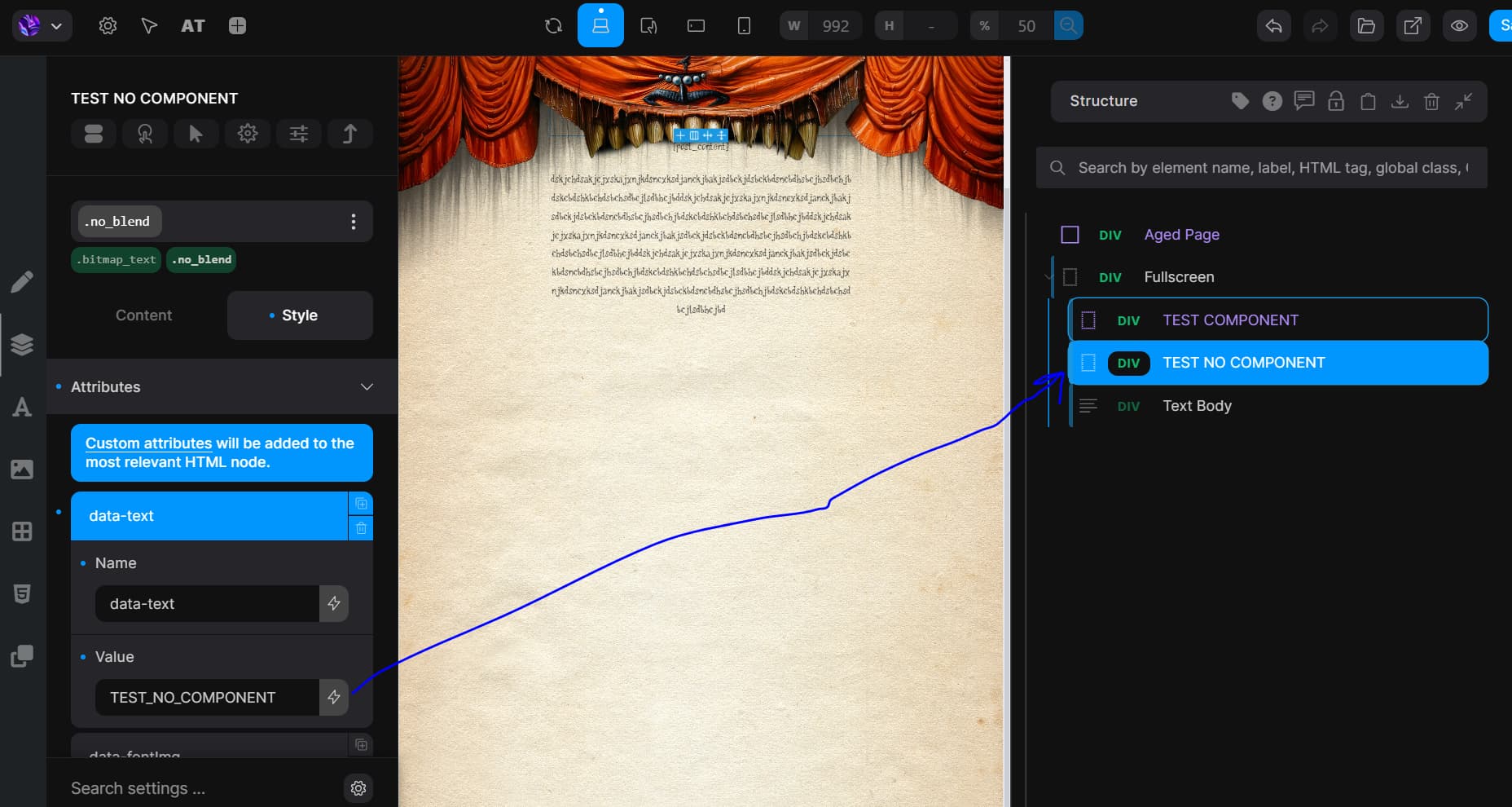This screenshot has height=807, width=1512.
Task: Select the cursor pointer tool in top toolbar
Action: (149, 26)
